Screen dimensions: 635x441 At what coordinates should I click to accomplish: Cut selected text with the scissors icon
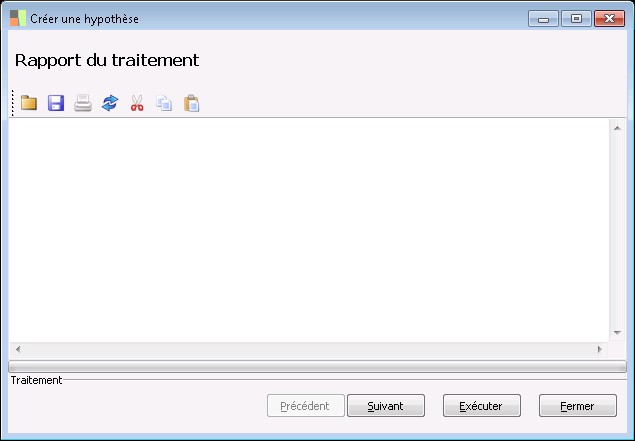click(137, 103)
